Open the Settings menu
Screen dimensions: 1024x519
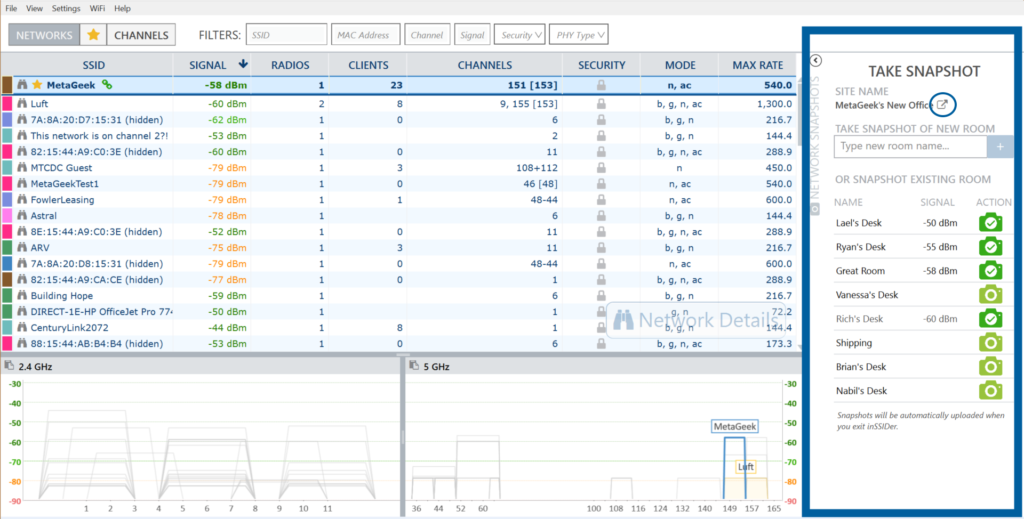[x=67, y=8]
